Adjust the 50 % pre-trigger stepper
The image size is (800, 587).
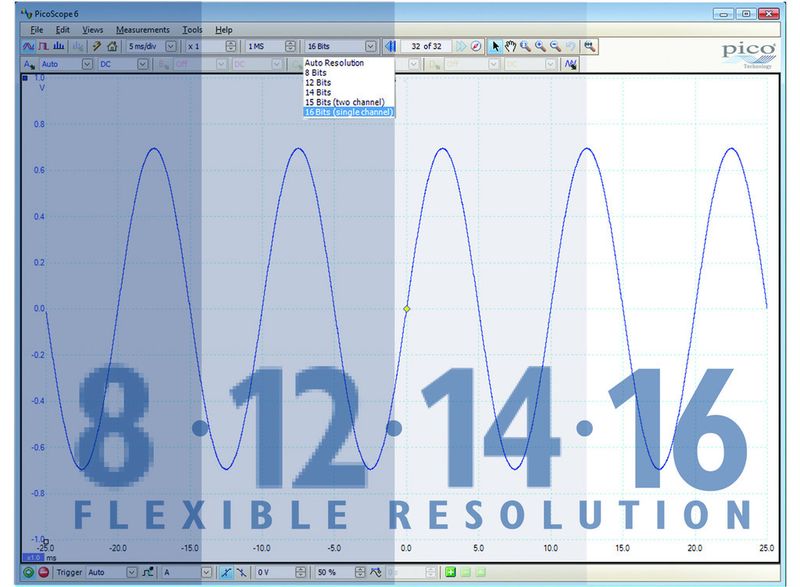point(360,572)
